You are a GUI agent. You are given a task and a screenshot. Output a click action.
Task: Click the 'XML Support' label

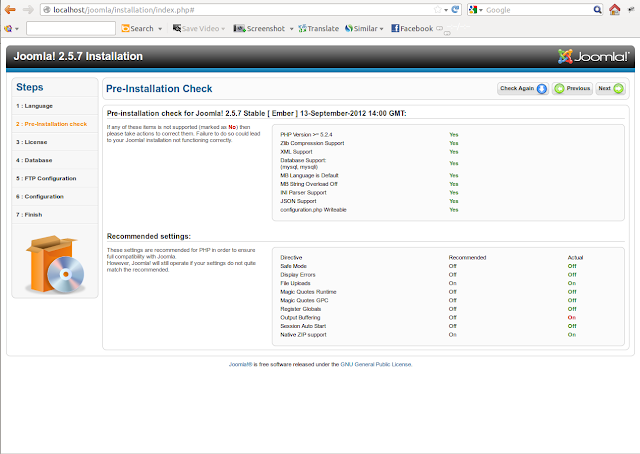(296, 151)
